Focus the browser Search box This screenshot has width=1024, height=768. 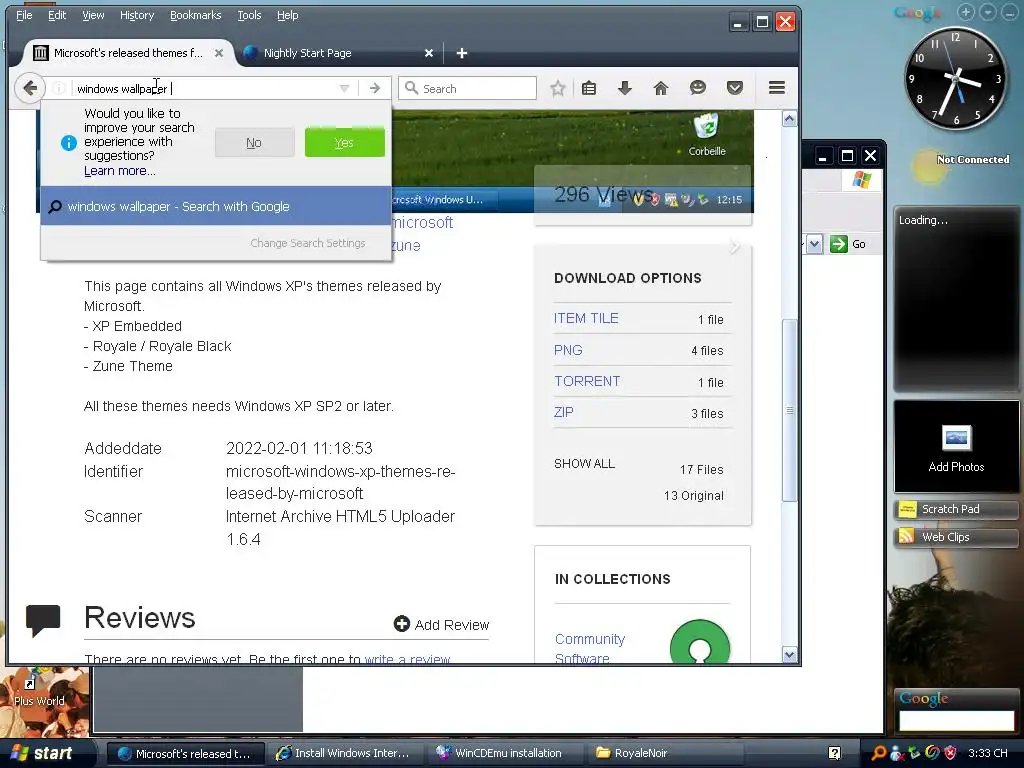pos(468,88)
